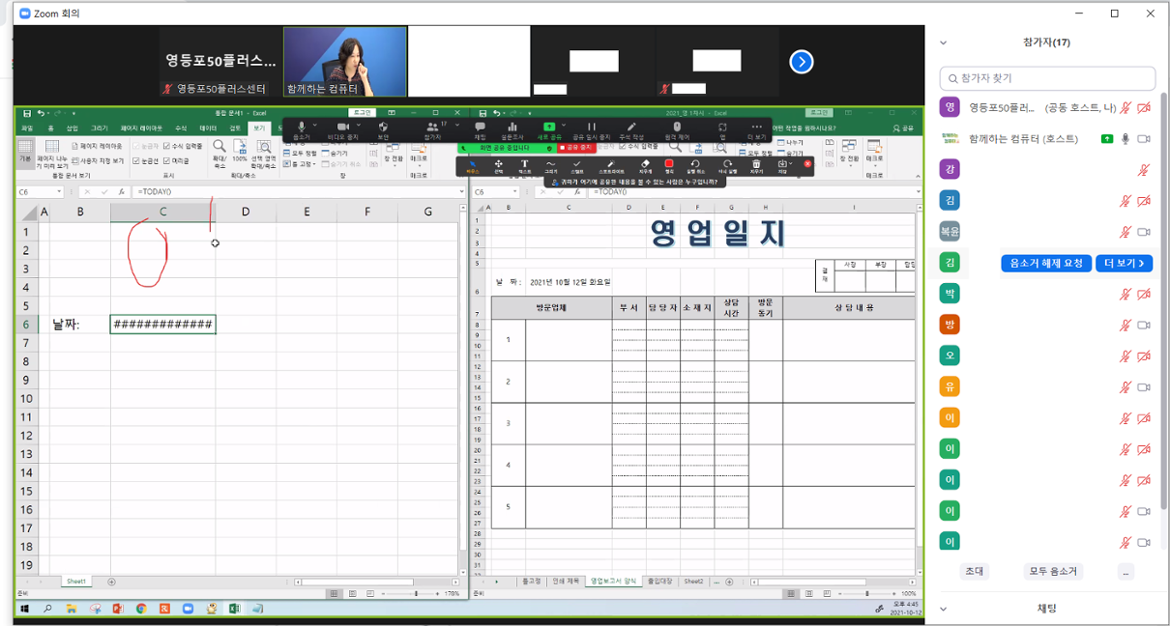Click the annotation Redo icon

(728, 163)
